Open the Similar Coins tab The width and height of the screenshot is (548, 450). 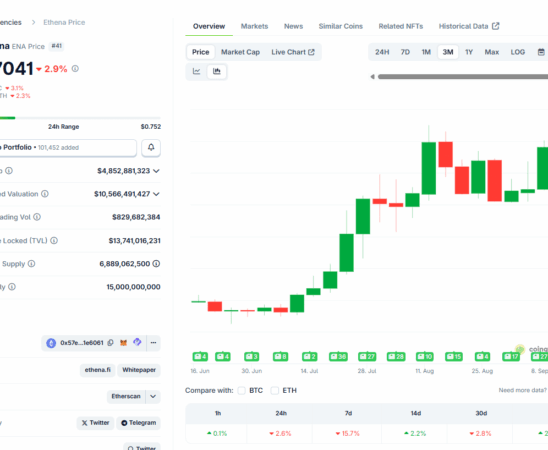click(x=341, y=26)
